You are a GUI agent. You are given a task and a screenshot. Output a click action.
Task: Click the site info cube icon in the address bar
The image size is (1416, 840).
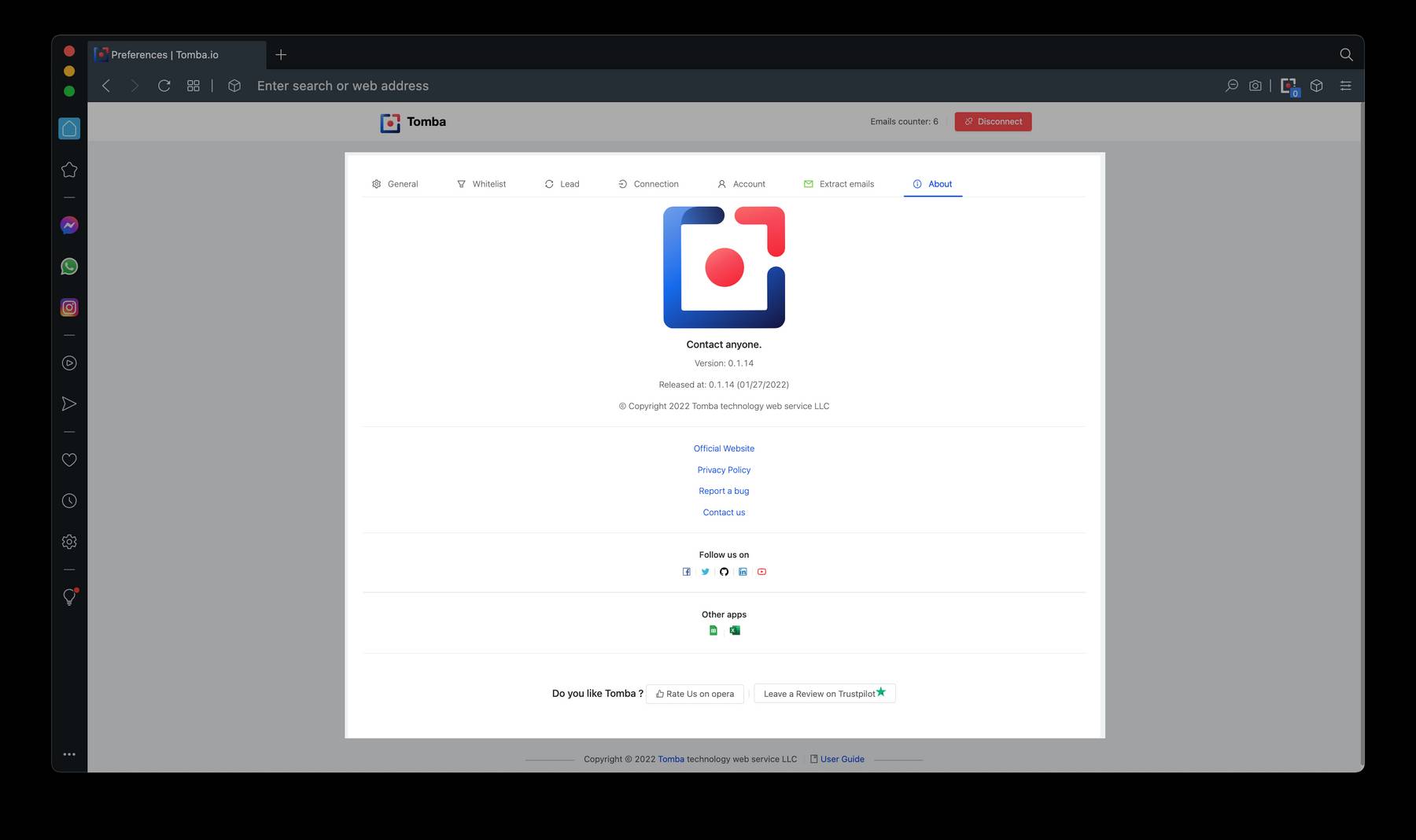coord(234,86)
